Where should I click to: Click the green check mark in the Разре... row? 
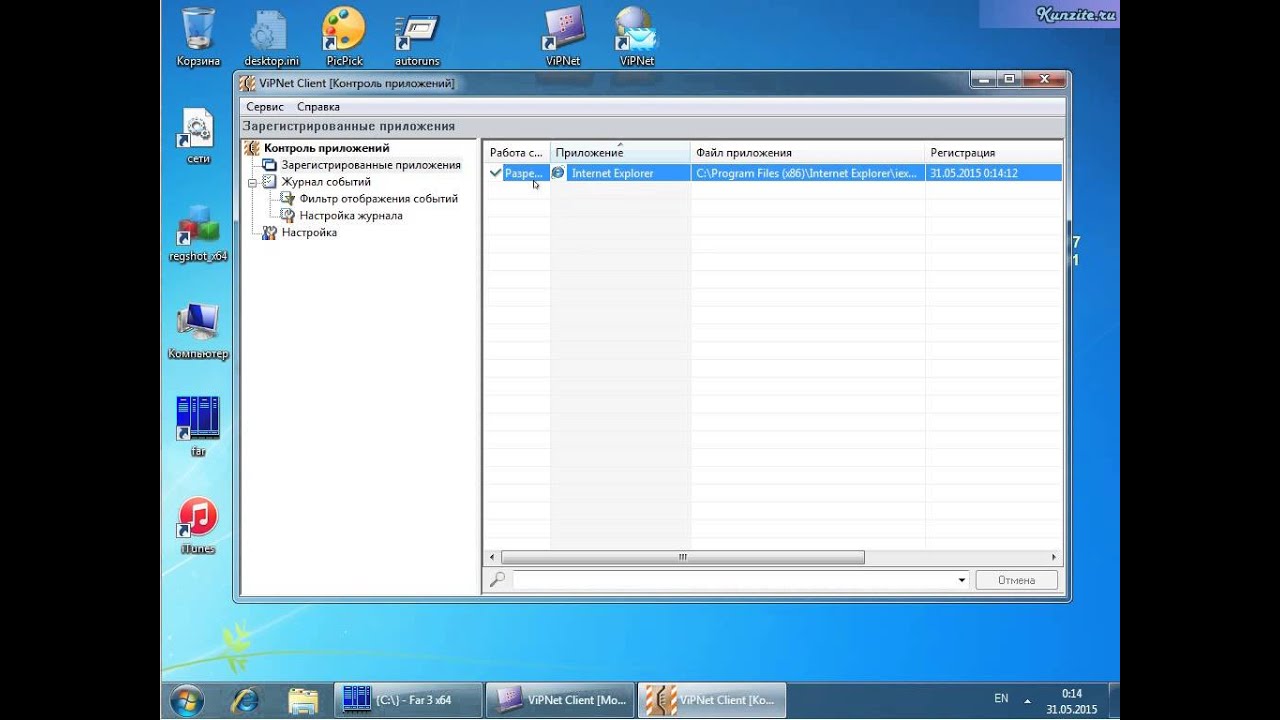pos(495,173)
